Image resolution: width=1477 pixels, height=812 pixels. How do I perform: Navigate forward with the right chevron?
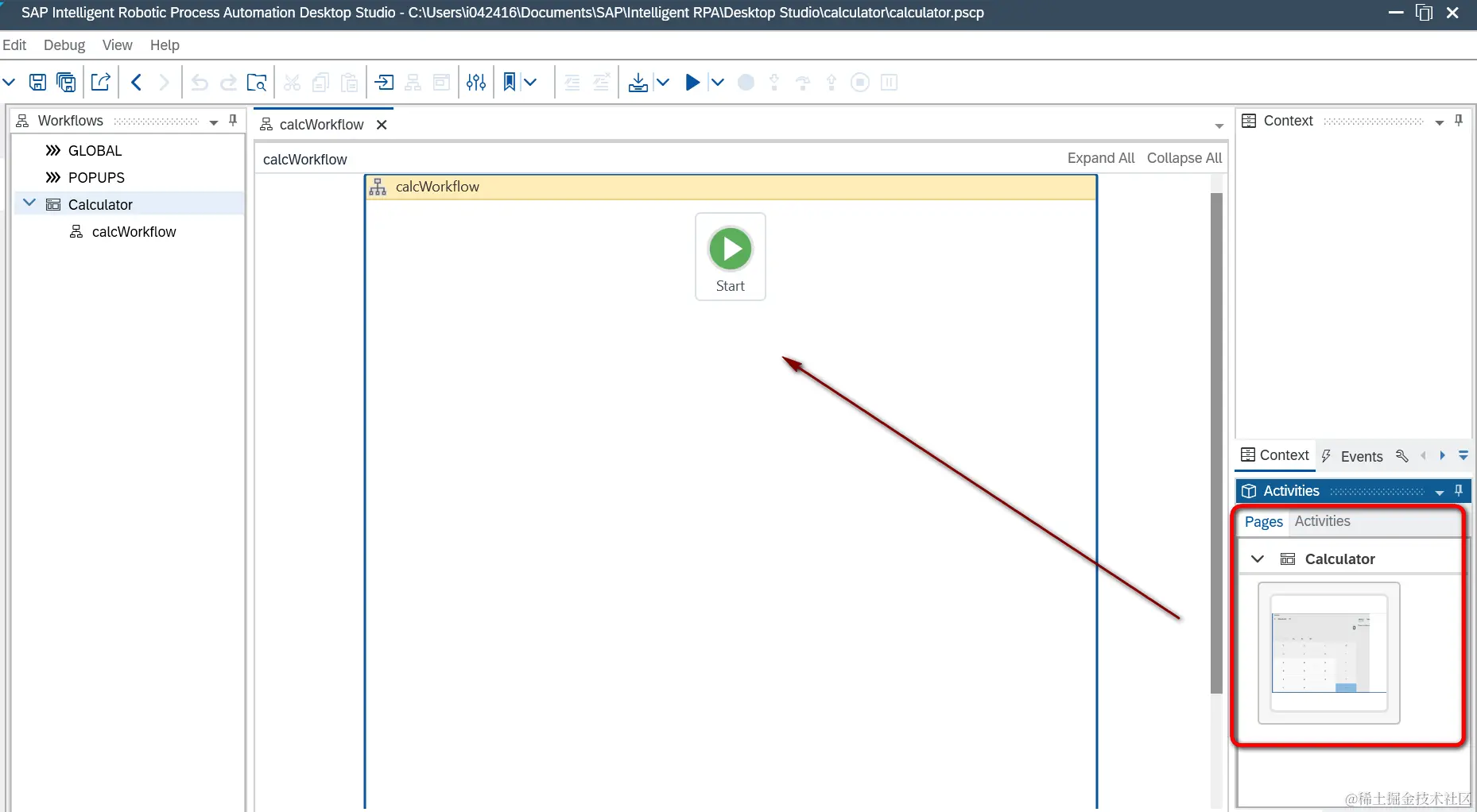pos(165,82)
